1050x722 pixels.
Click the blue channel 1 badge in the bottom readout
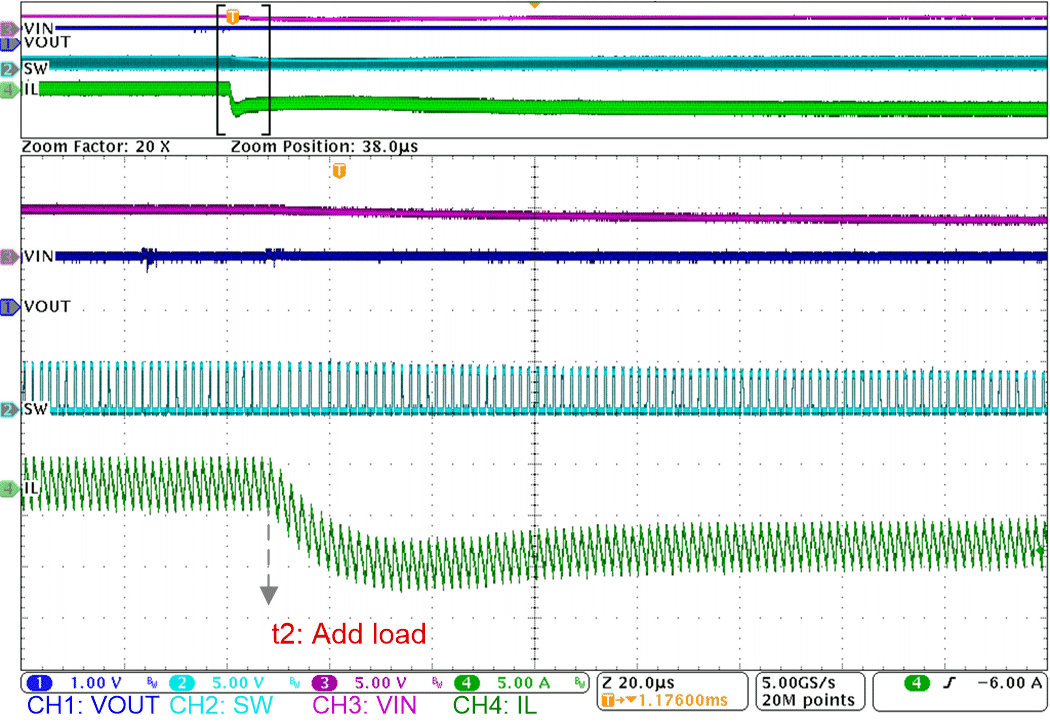(x=40, y=682)
